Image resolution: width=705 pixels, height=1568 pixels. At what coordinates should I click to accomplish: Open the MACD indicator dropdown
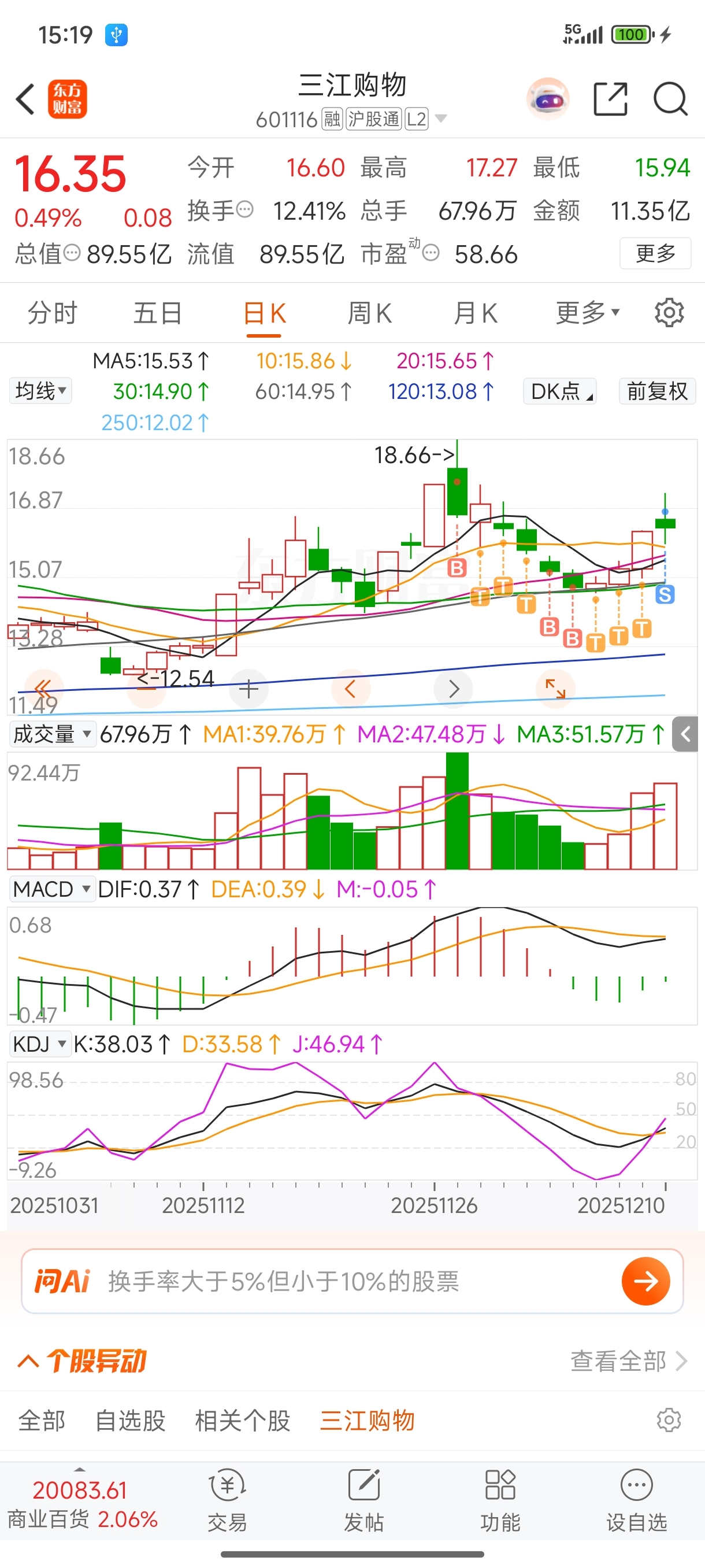53,889
